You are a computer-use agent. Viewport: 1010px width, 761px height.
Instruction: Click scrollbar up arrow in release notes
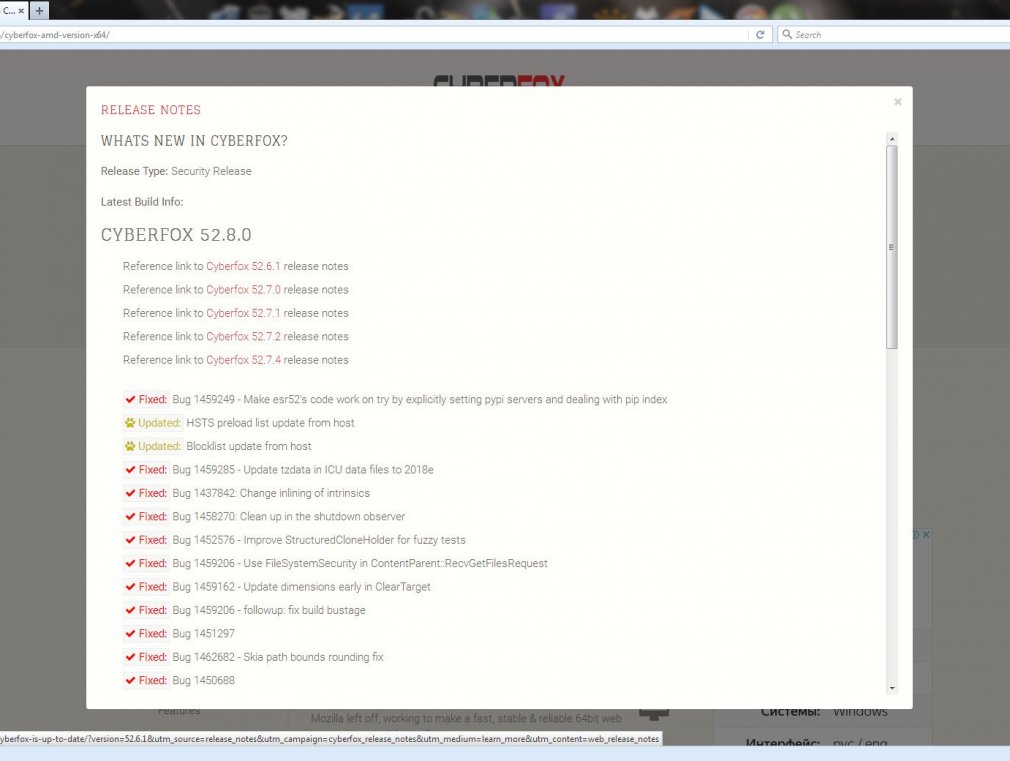891,139
